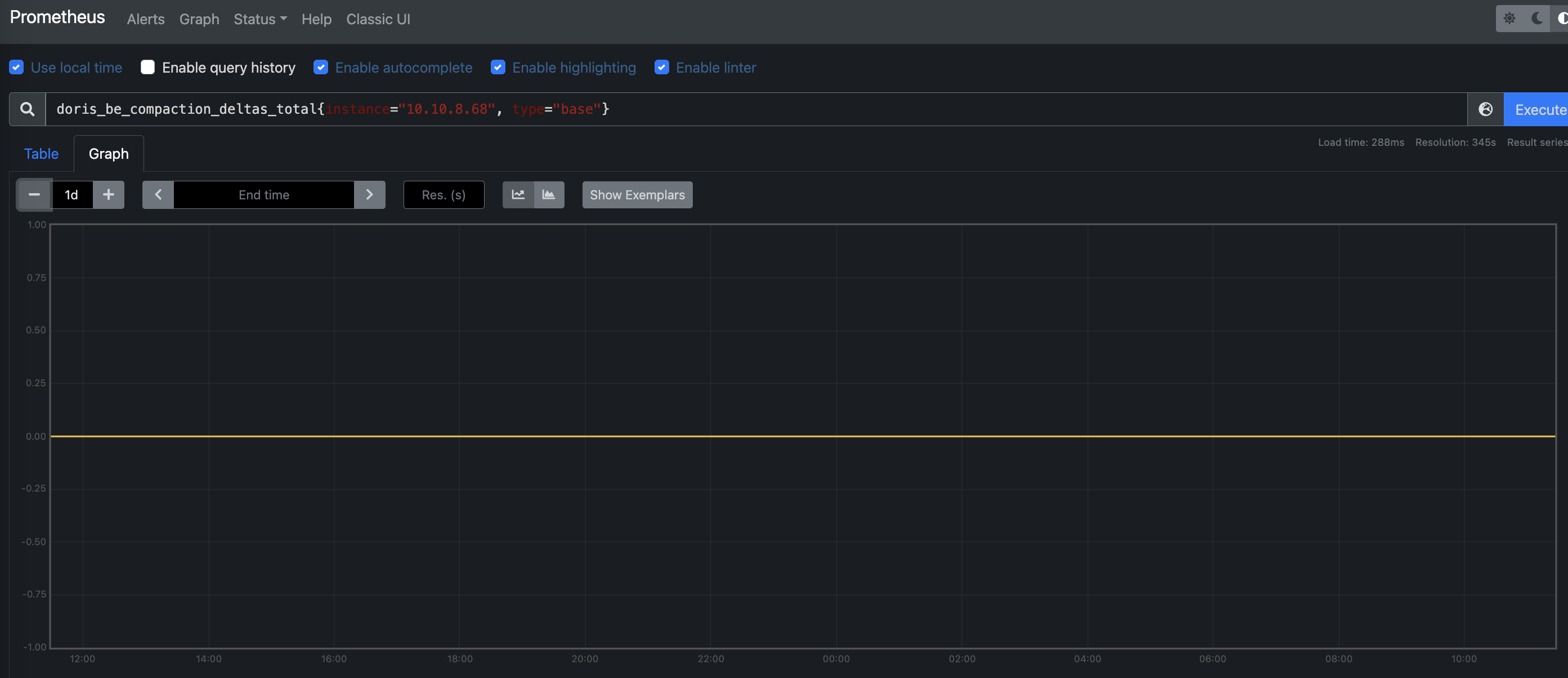Open the Help page
Image resolution: width=1568 pixels, height=678 pixels.
click(316, 20)
